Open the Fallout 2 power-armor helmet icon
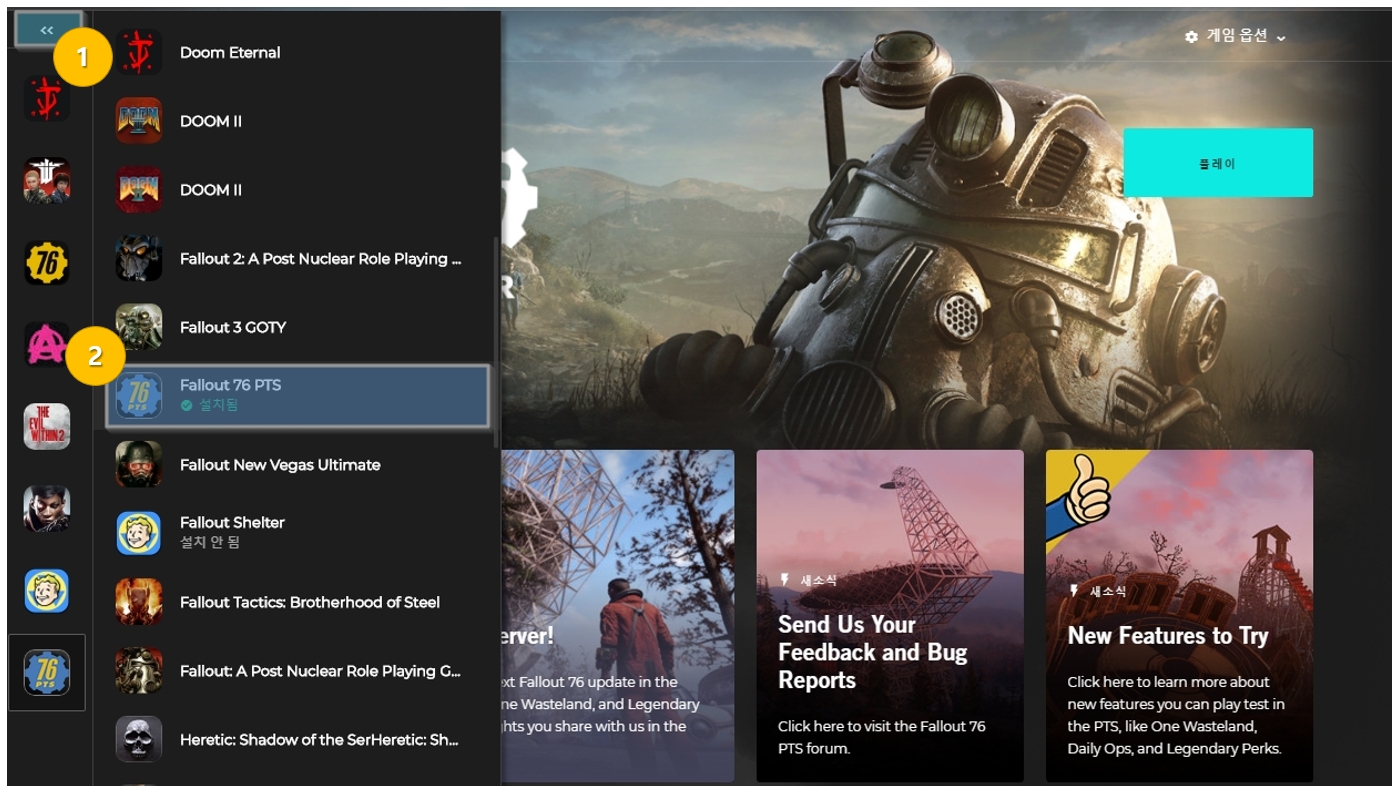 coord(139,258)
